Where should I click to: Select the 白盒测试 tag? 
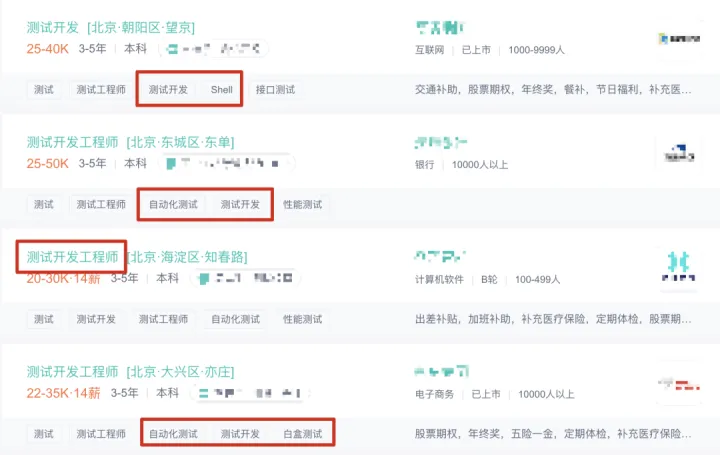pyautogui.click(x=303, y=434)
